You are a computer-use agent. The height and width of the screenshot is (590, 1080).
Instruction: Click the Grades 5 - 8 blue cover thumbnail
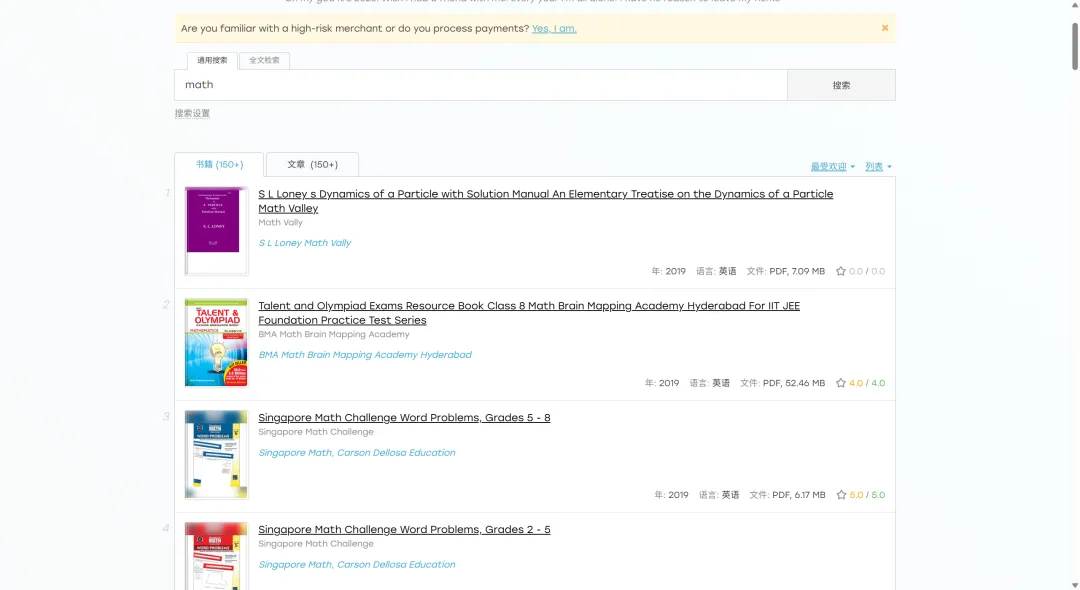click(216, 454)
